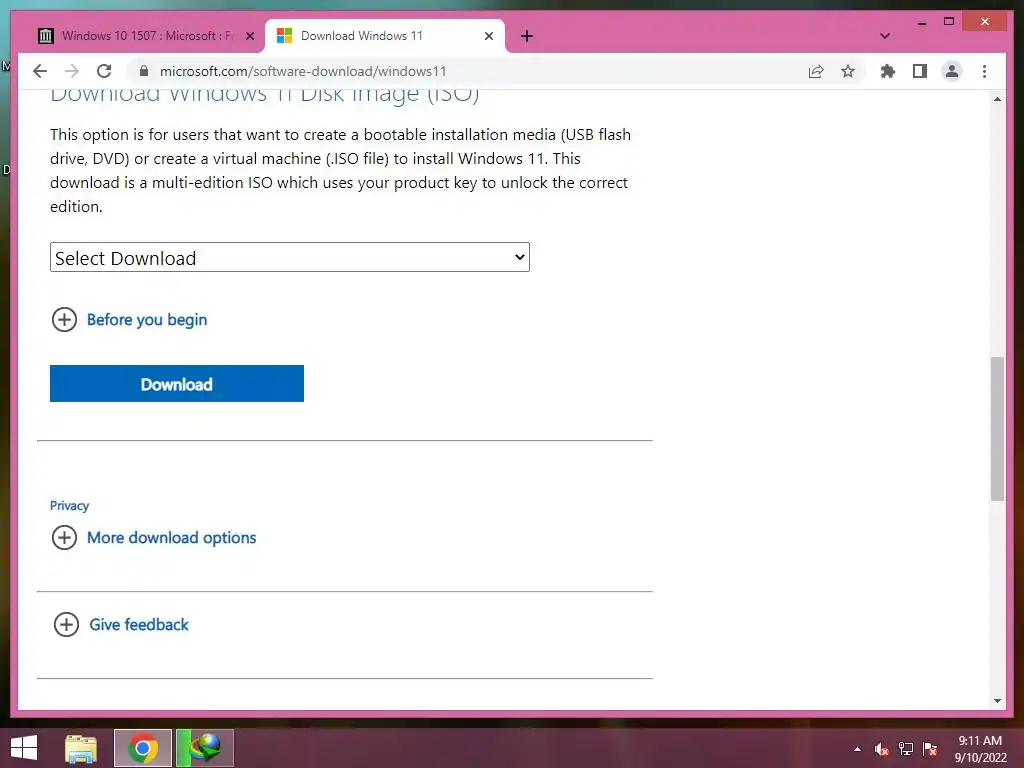Click the forward navigation arrow

click(72, 71)
